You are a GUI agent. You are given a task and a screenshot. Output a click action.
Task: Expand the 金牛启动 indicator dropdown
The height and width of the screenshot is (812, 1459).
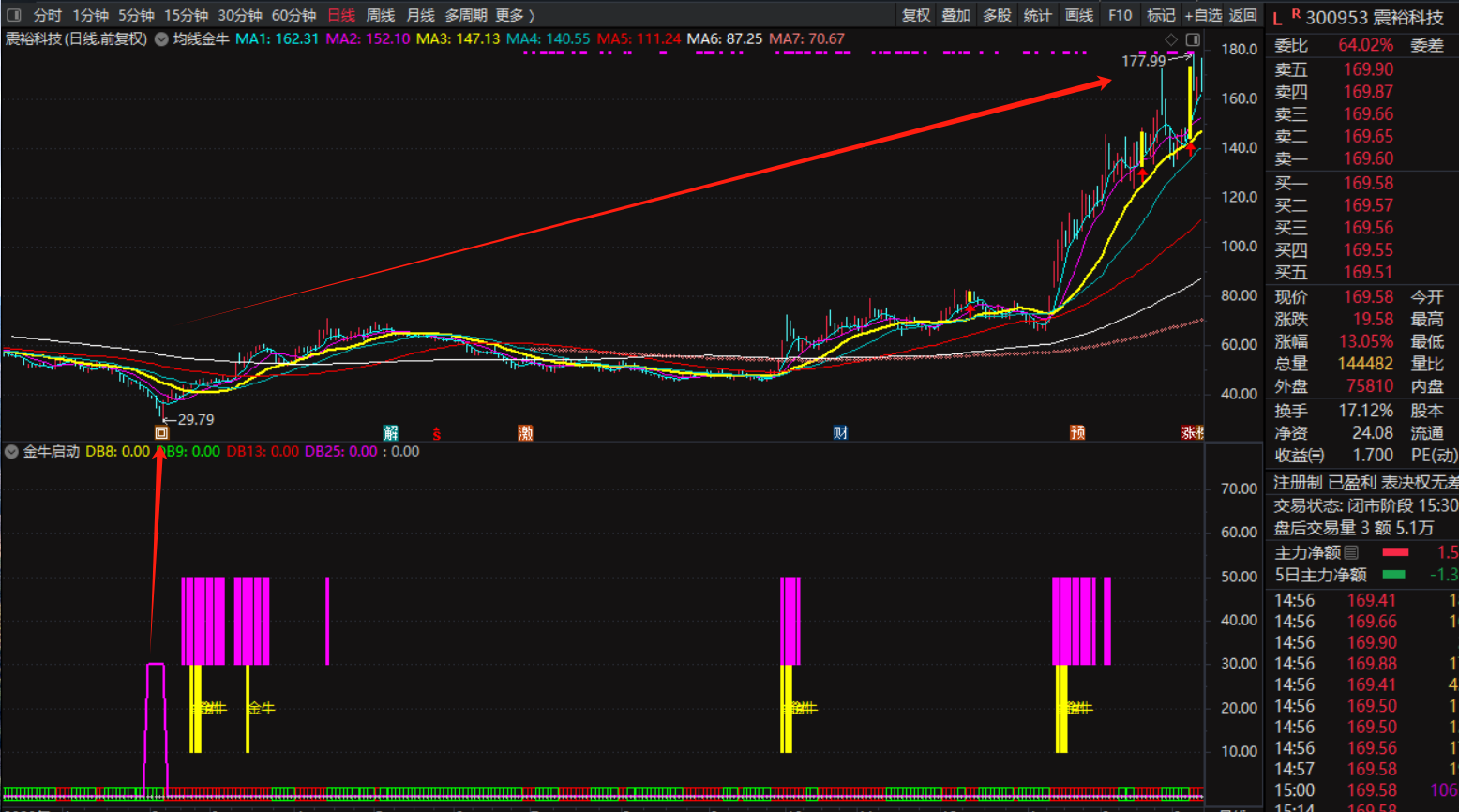[x=11, y=452]
